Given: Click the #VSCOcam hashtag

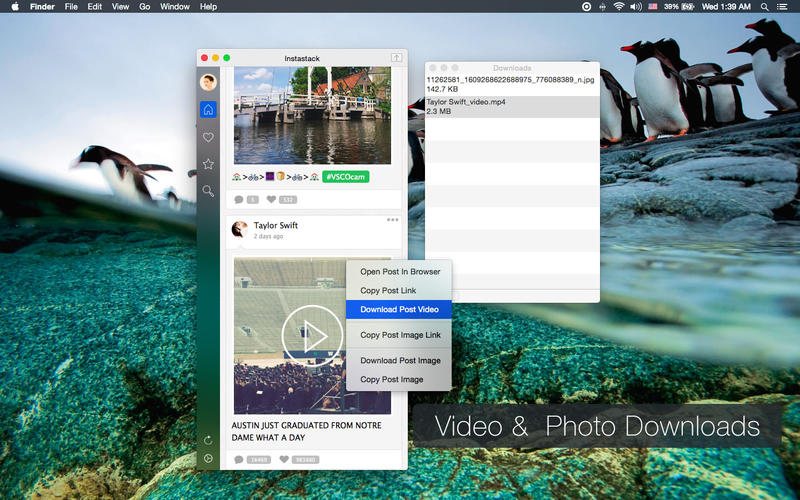Looking at the screenshot, I should coord(346,177).
